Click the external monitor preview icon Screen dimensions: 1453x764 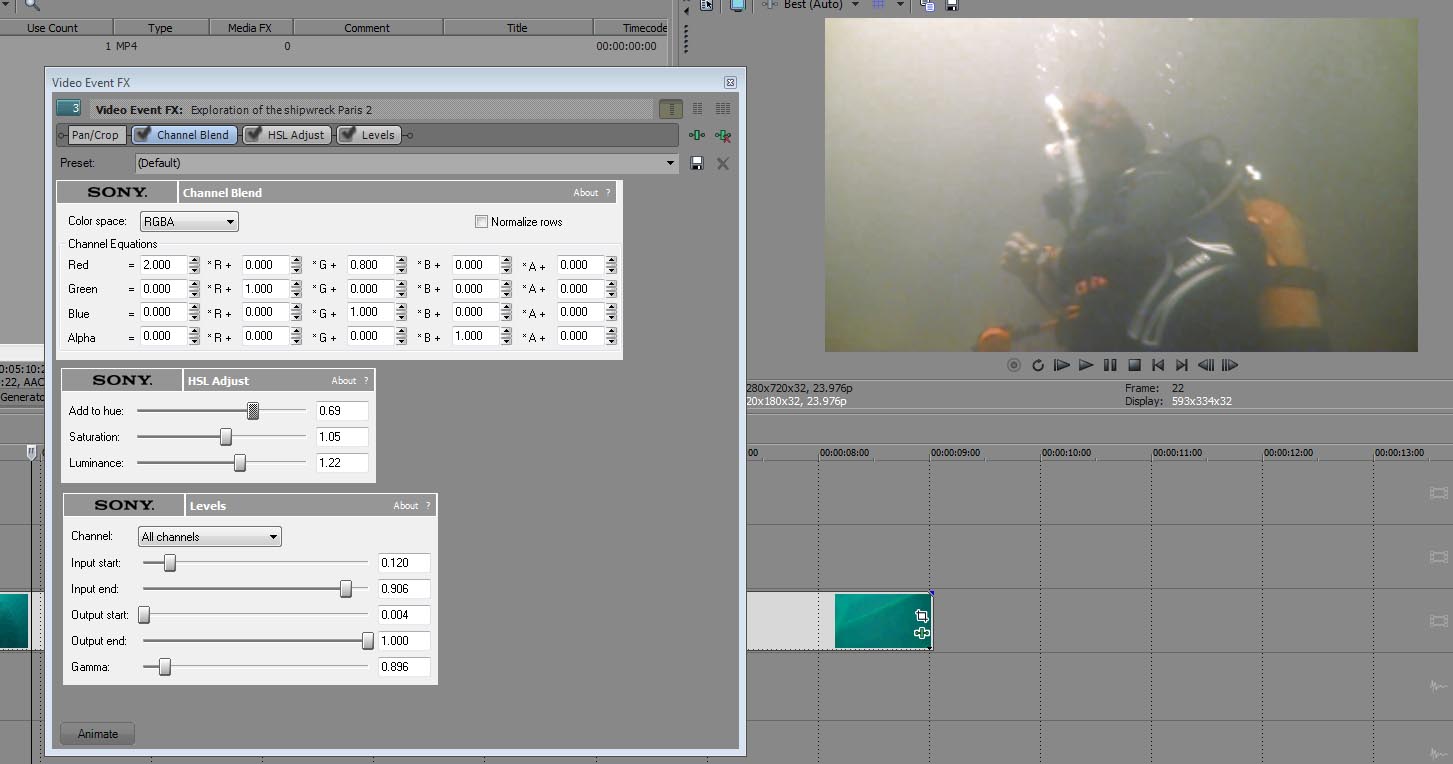[737, 5]
